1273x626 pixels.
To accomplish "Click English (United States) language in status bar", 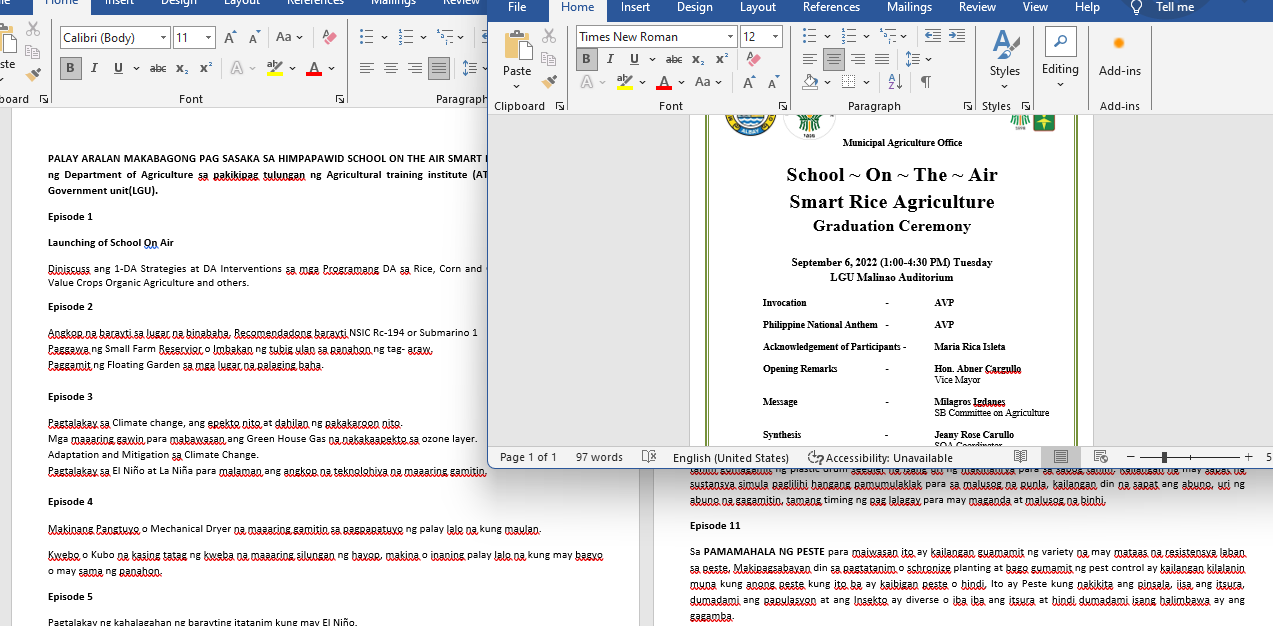I will pos(731,457).
